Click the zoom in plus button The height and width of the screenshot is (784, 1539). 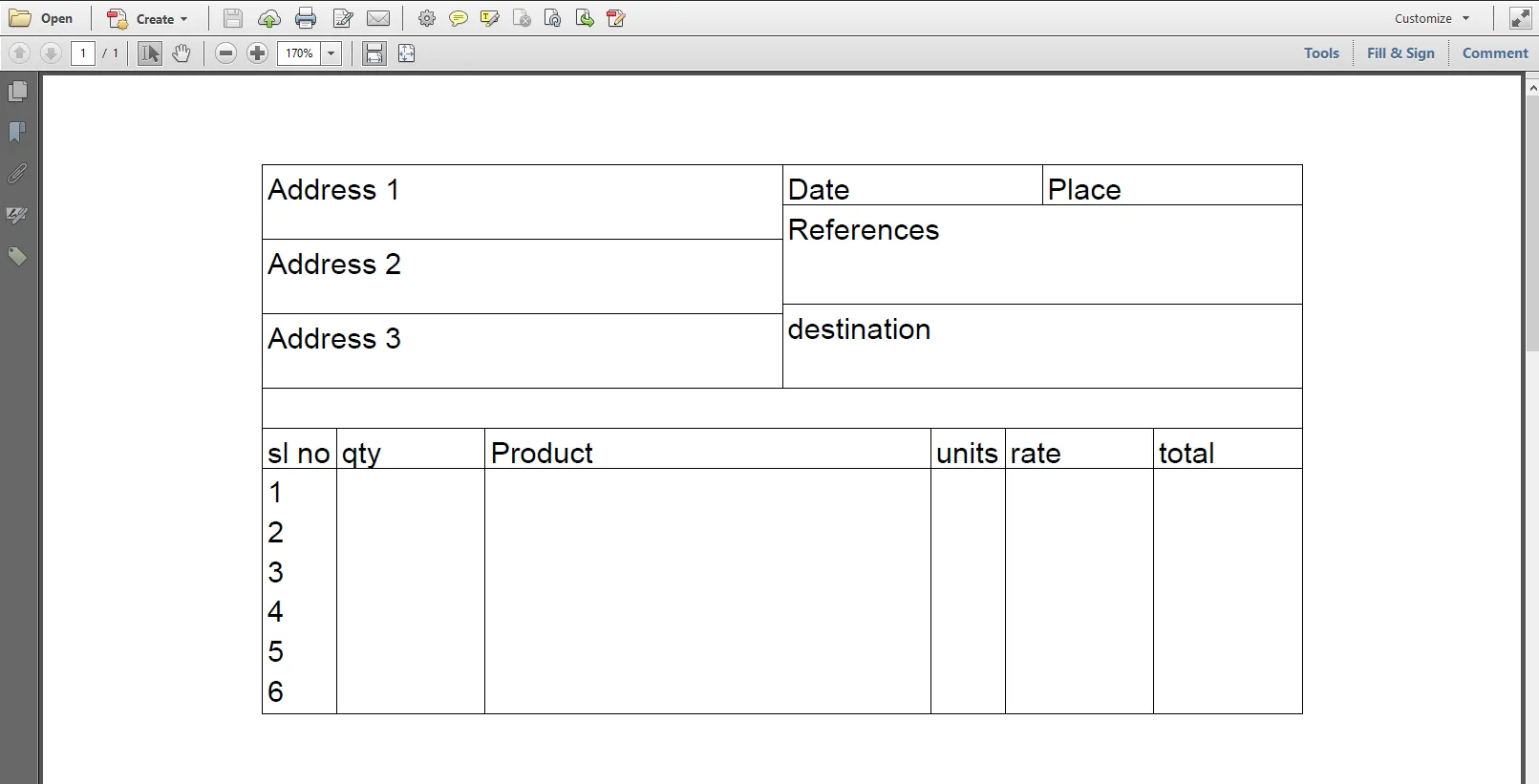pos(257,53)
